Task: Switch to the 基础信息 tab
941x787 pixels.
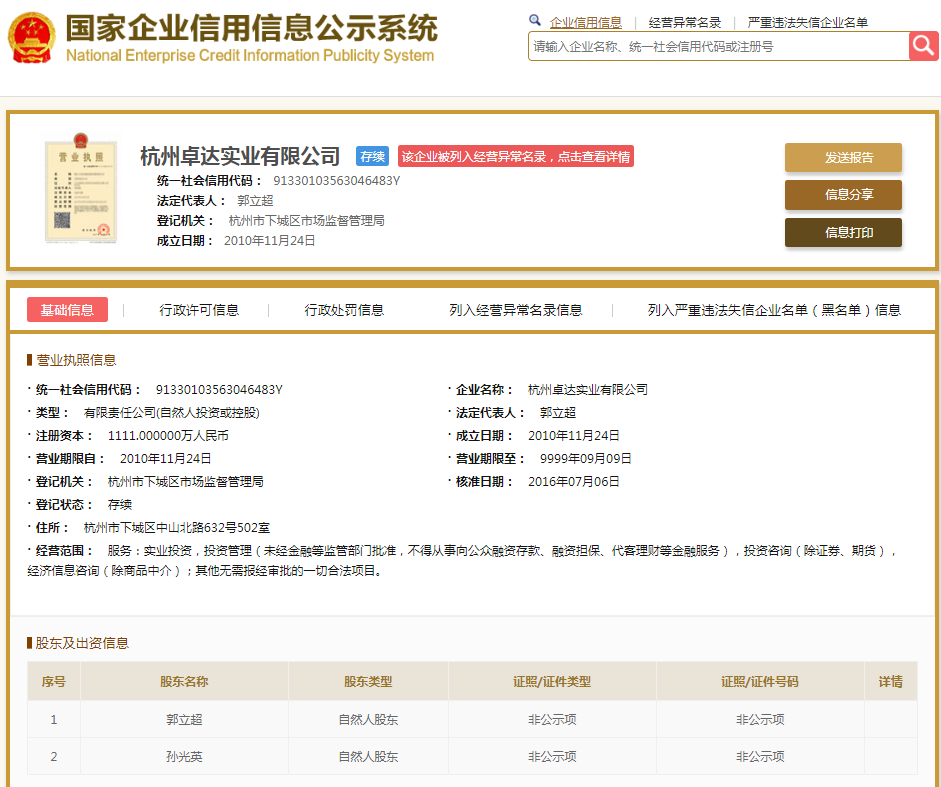Action: click(x=67, y=310)
